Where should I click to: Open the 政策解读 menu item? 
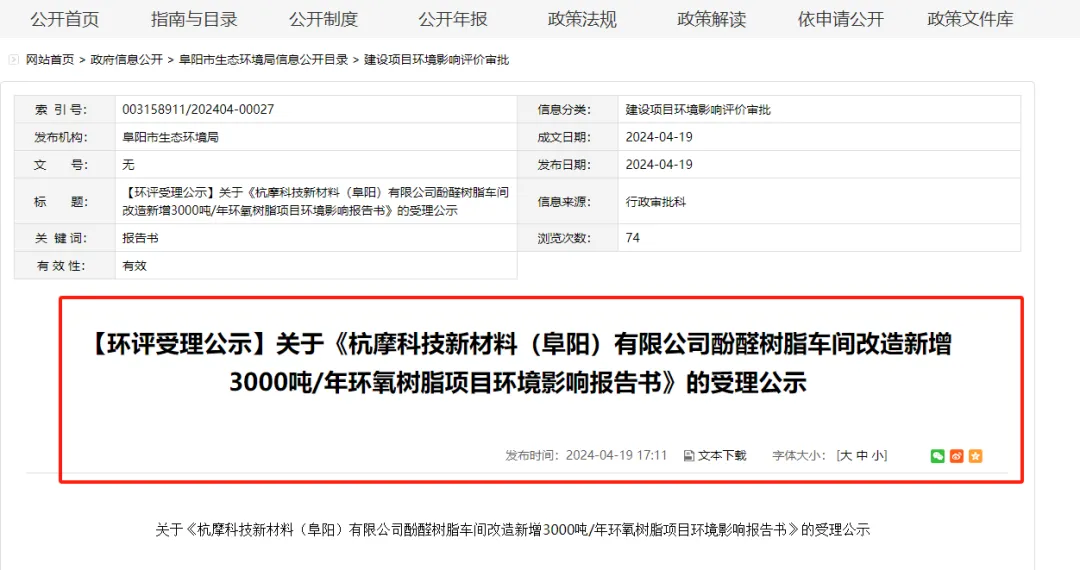click(711, 19)
